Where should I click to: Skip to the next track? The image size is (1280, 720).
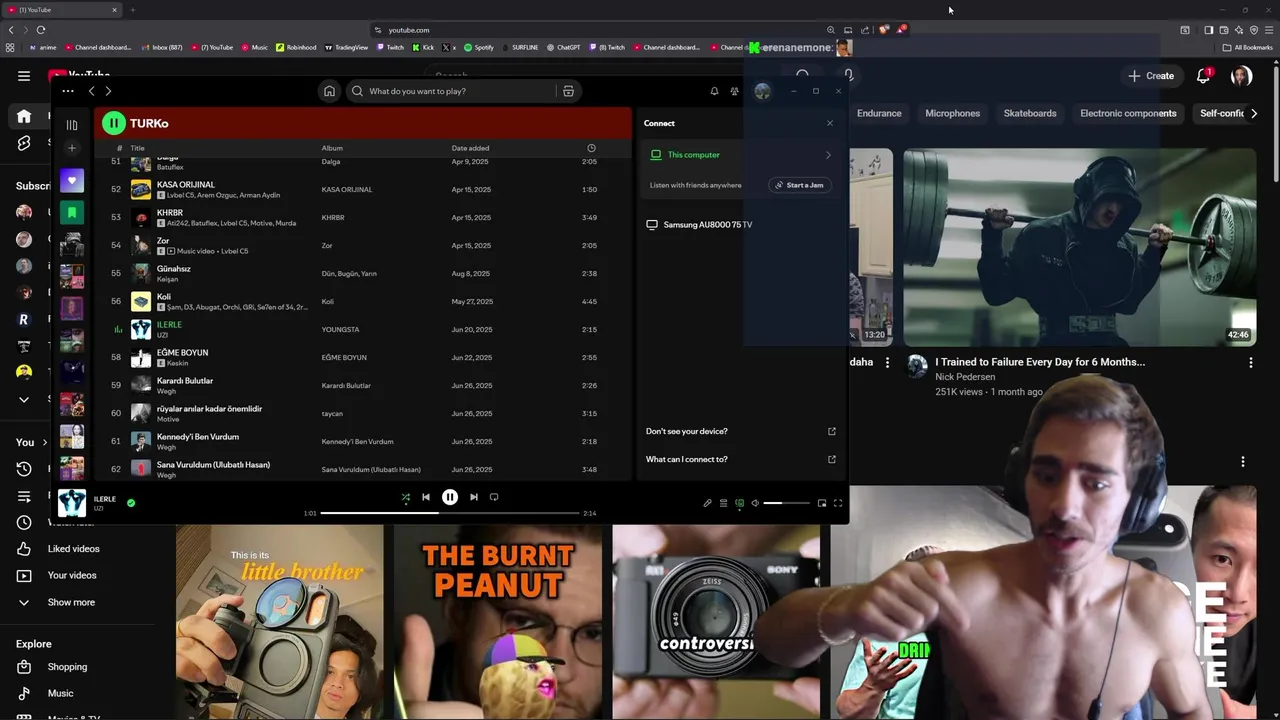474,497
